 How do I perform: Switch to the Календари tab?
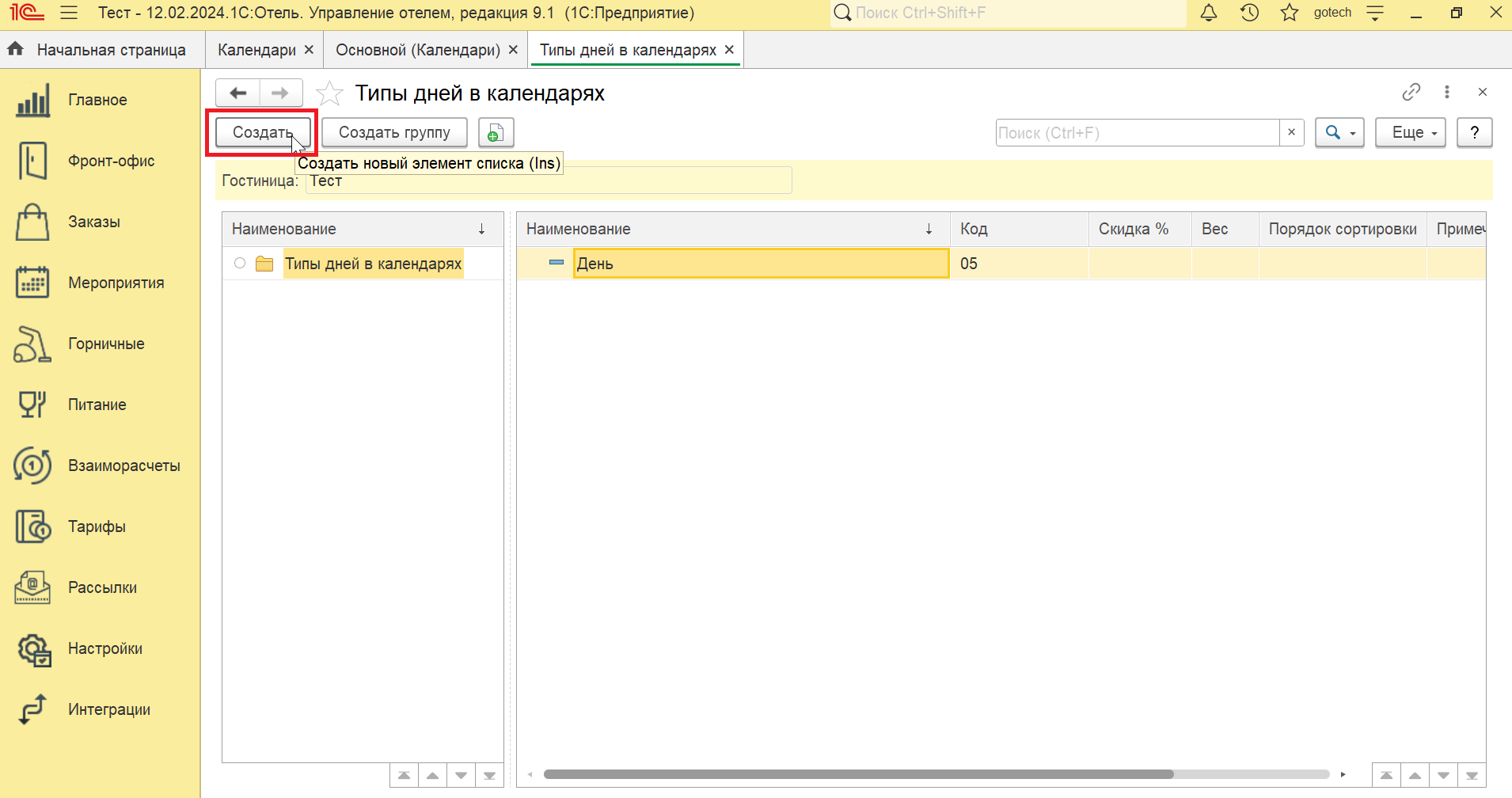256,50
